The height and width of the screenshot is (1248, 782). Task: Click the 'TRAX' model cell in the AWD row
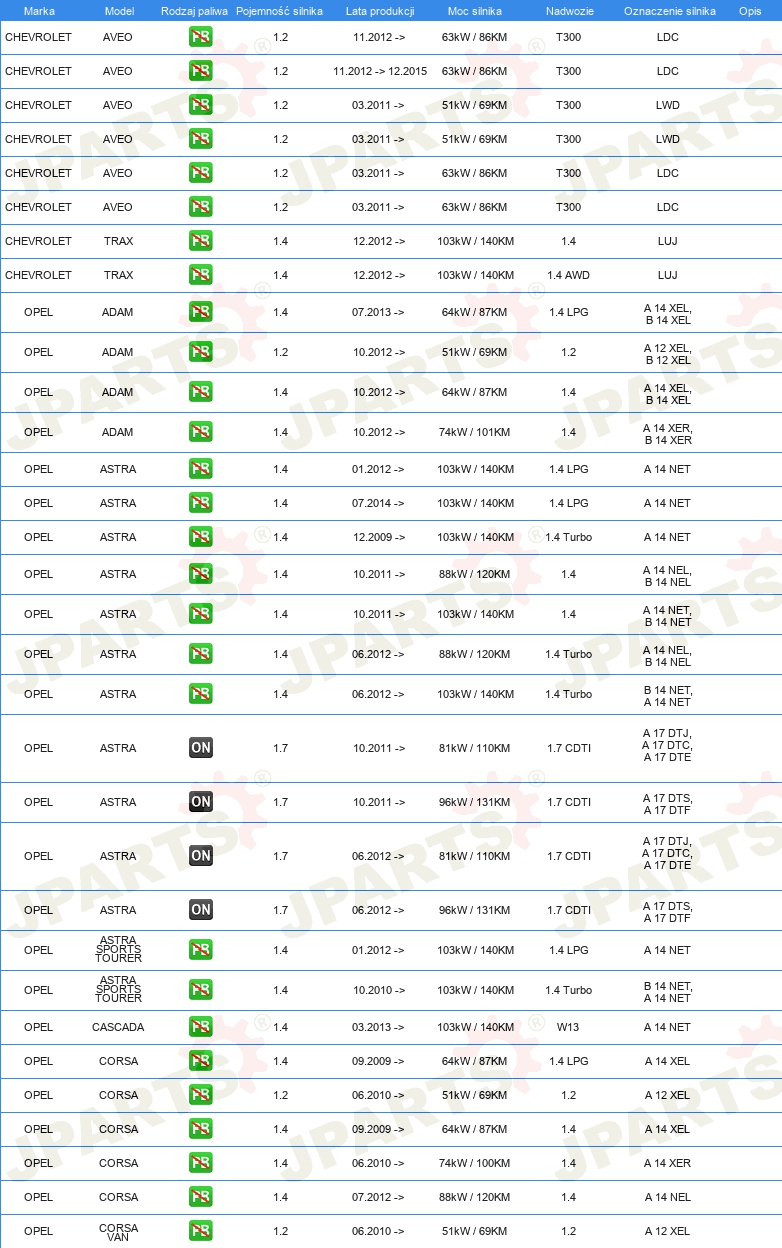[118, 275]
